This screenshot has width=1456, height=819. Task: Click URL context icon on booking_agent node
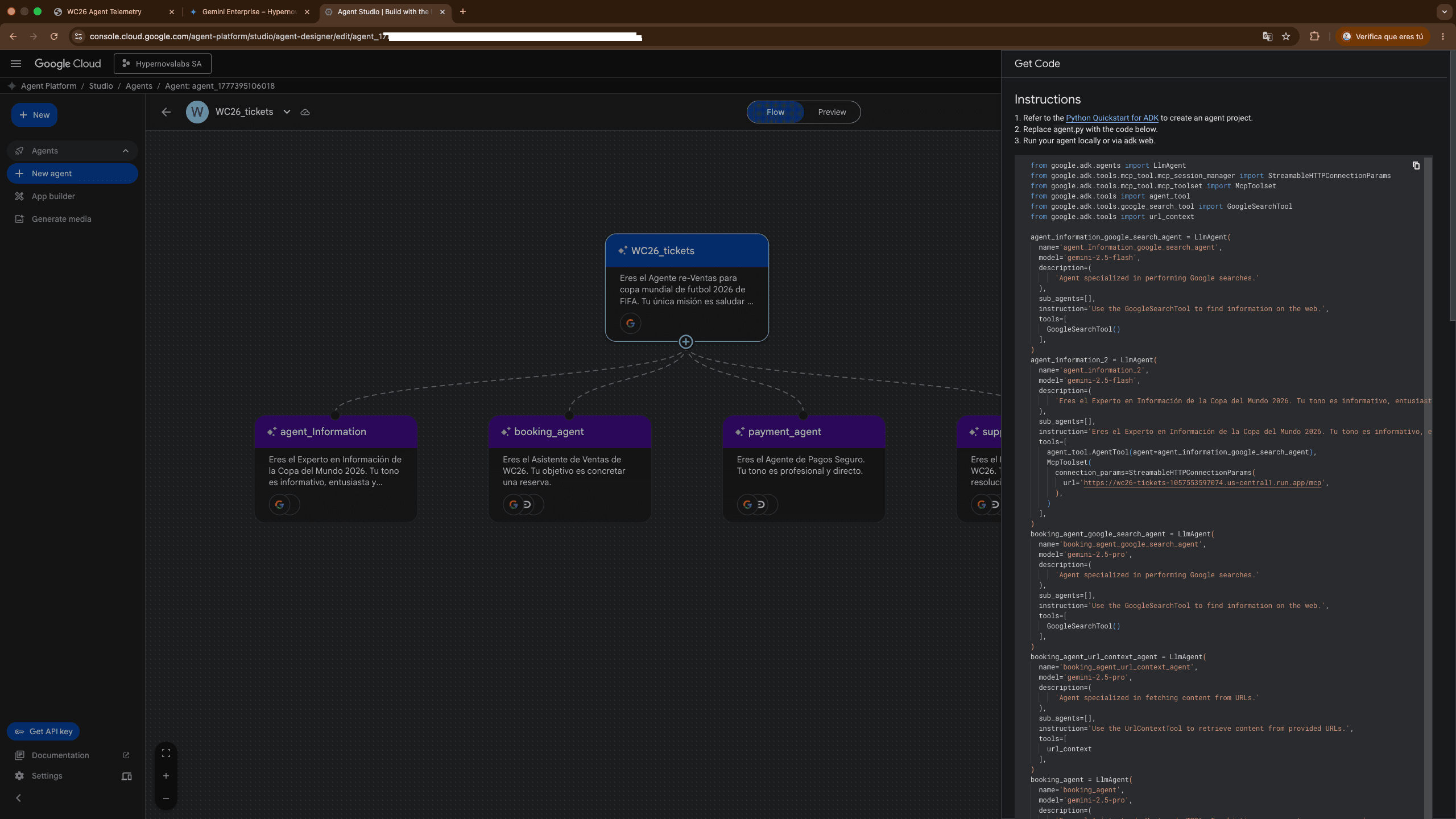point(528,504)
